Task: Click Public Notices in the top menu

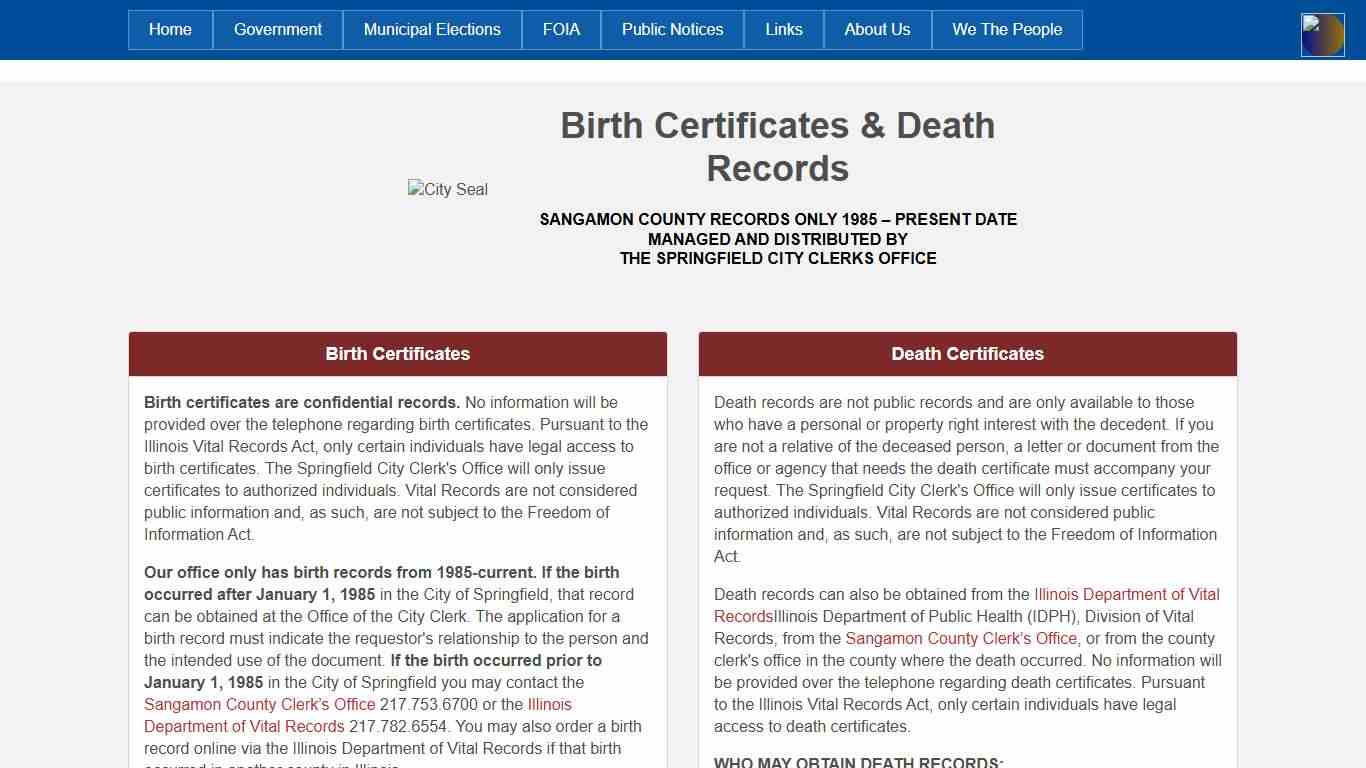Action: coord(672,30)
